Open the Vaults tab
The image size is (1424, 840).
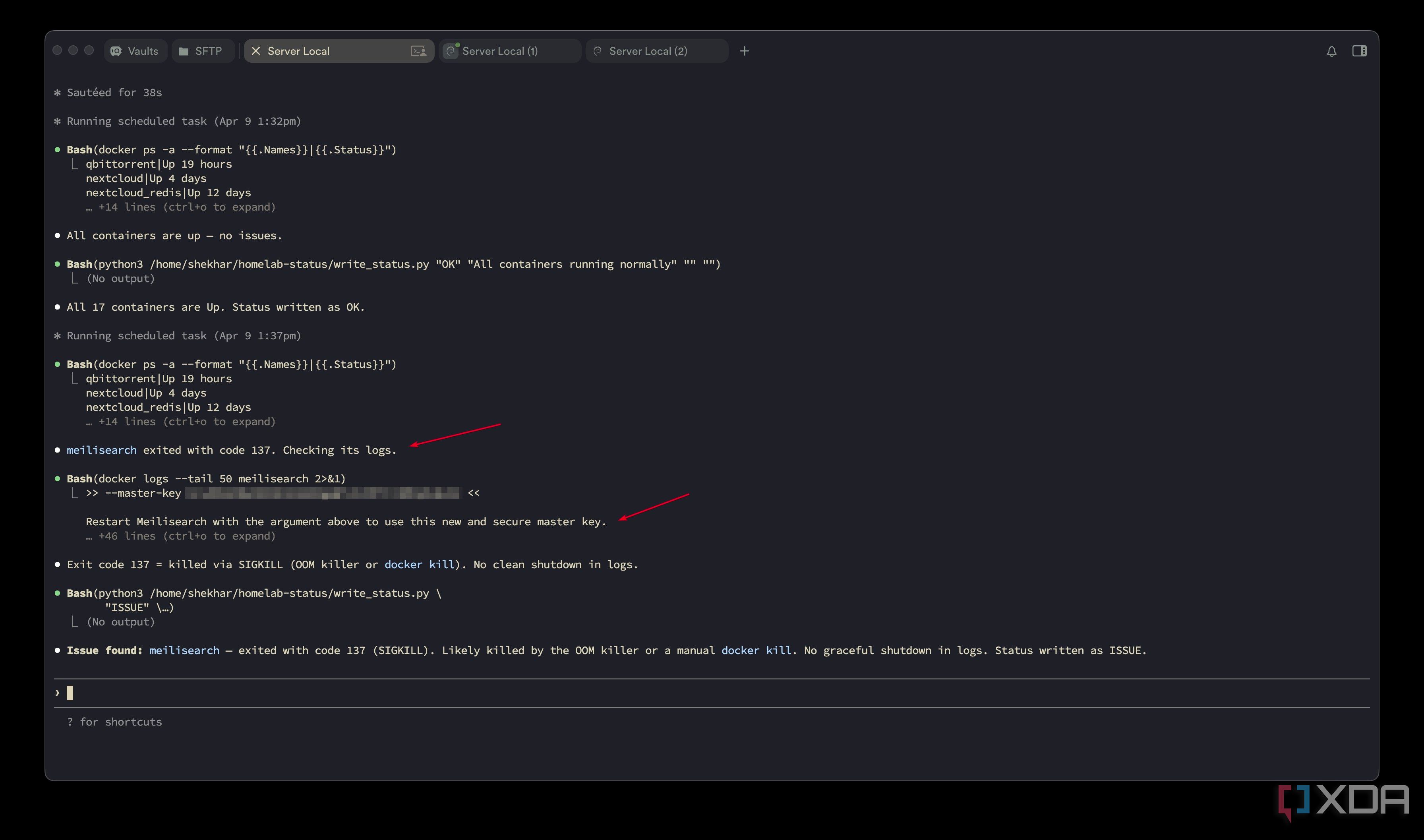point(135,51)
